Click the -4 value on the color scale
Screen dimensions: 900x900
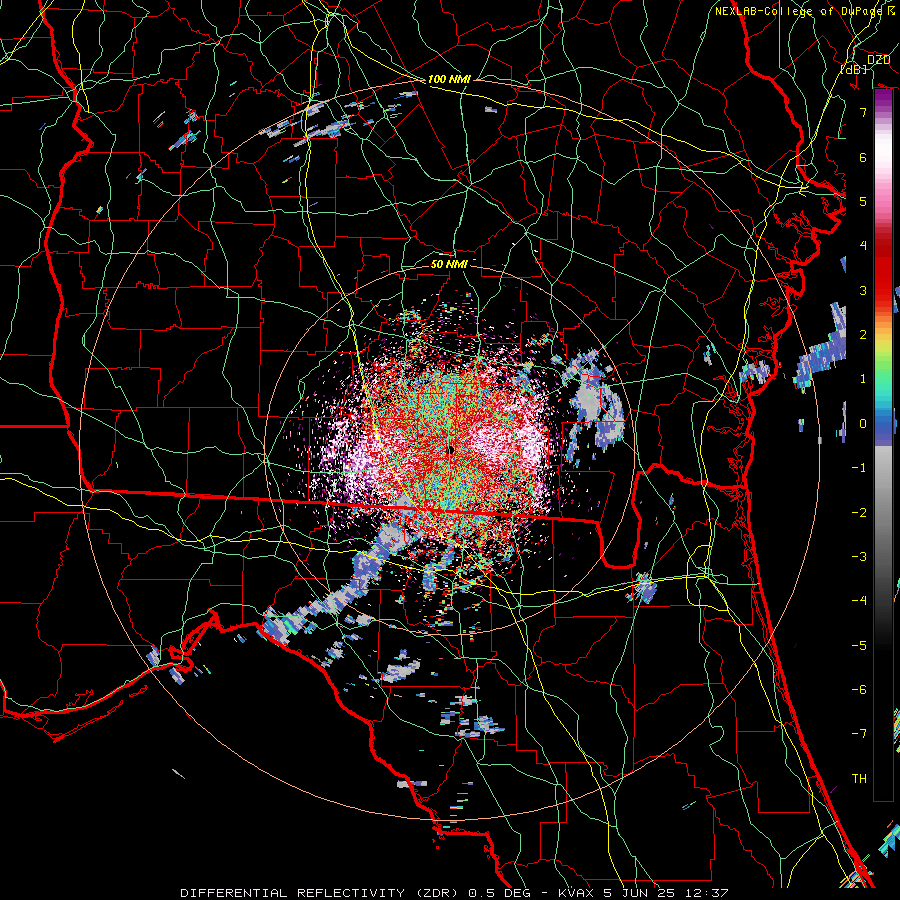pyautogui.click(x=859, y=601)
